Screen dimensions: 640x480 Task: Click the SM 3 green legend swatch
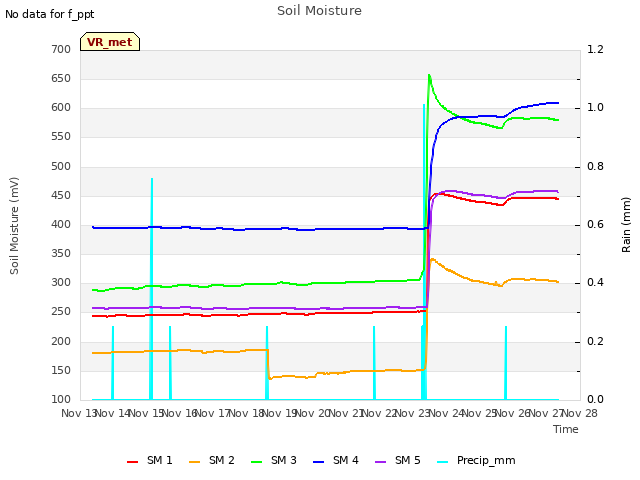257,462
